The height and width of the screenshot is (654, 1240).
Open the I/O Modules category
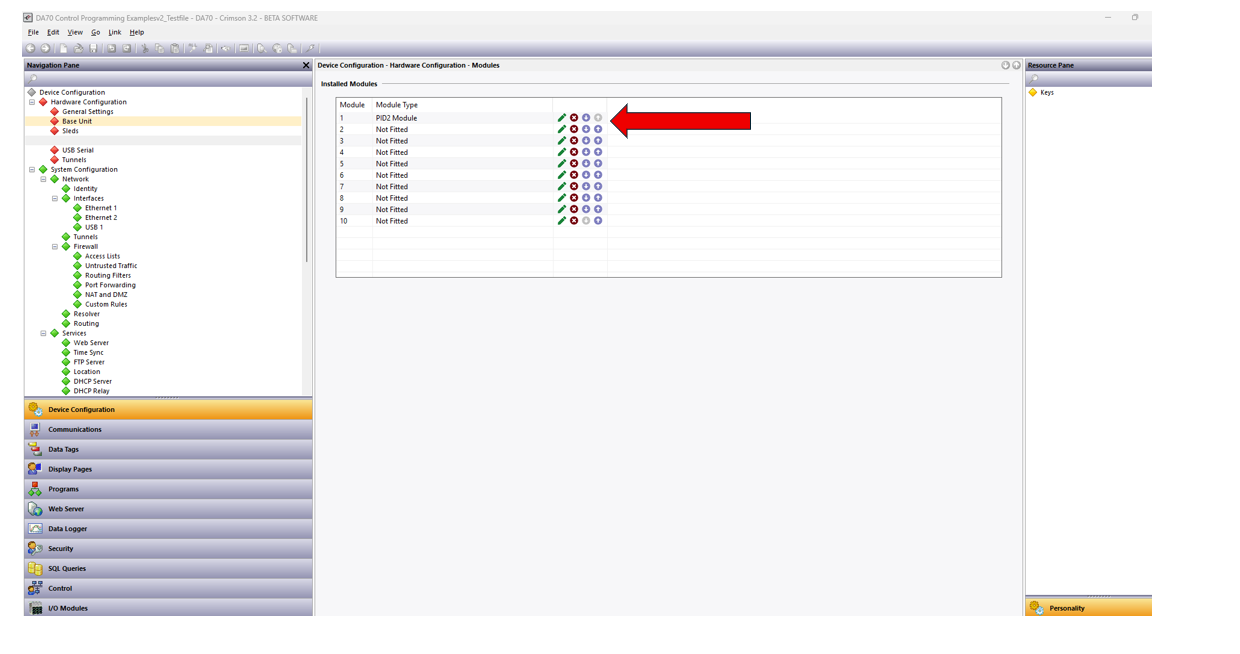click(x=168, y=607)
